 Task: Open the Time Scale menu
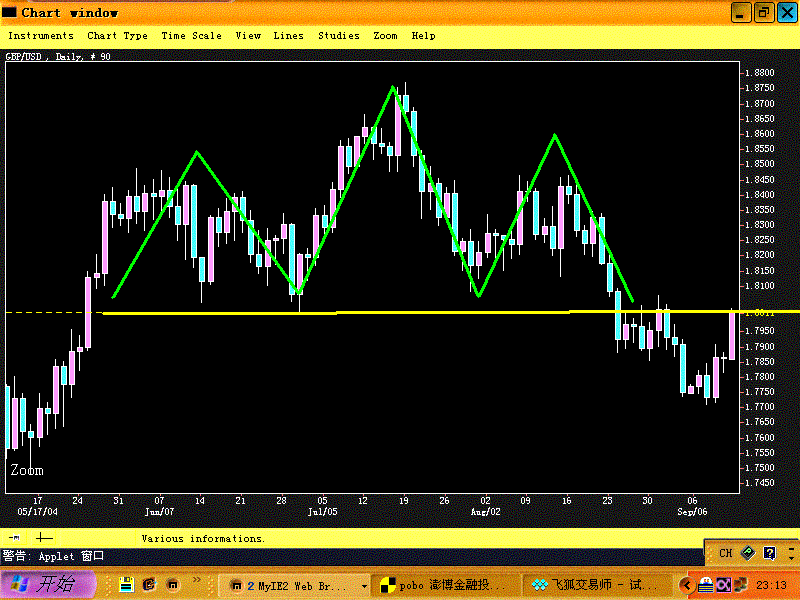[191, 36]
